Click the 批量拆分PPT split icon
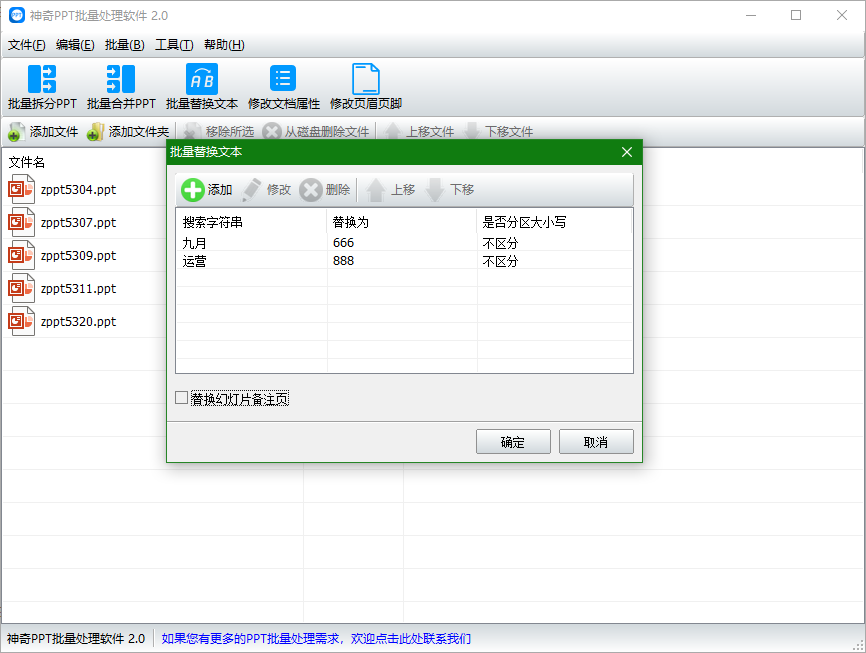Screen dimensions: 866x653 pyautogui.click(x=42, y=80)
